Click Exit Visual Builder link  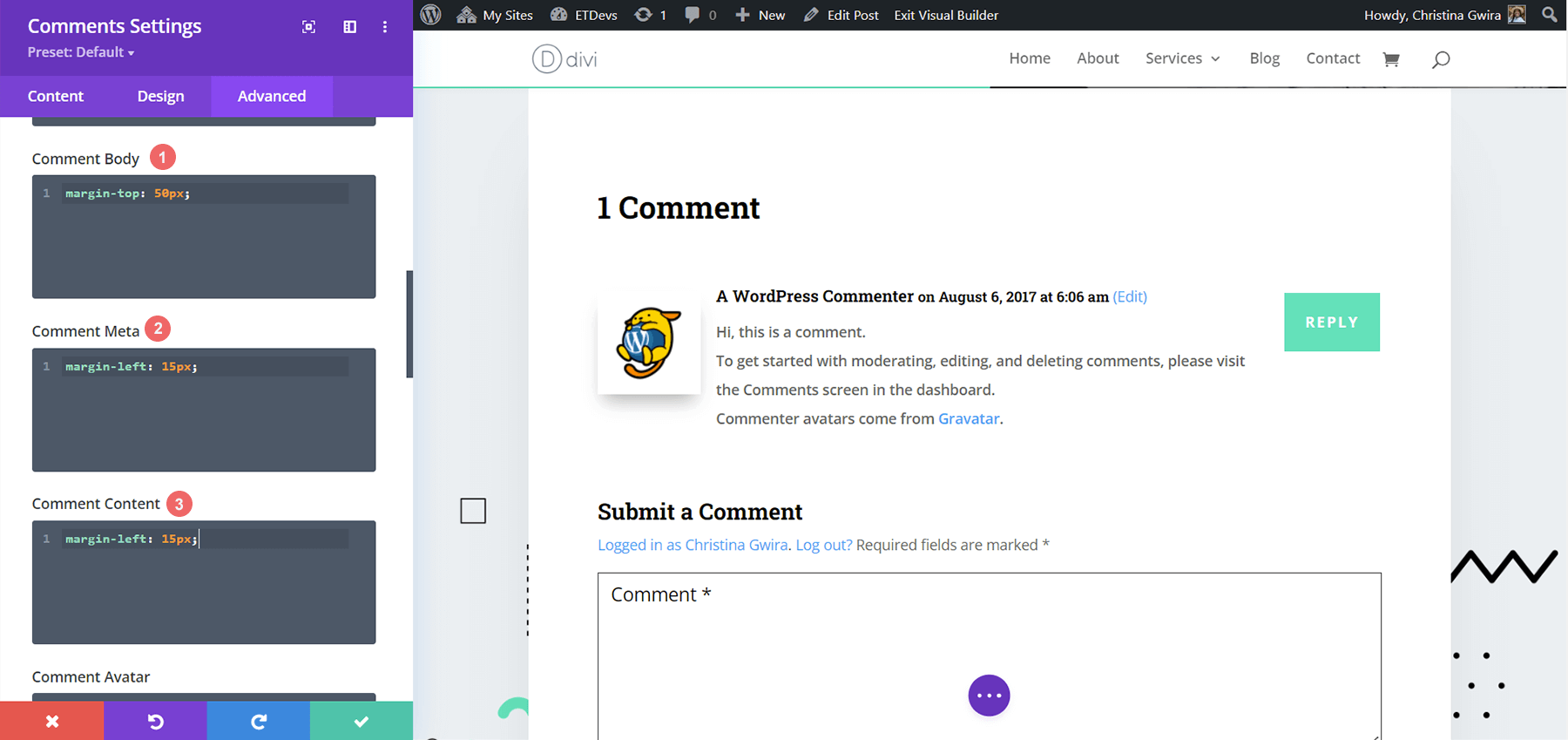point(946,15)
